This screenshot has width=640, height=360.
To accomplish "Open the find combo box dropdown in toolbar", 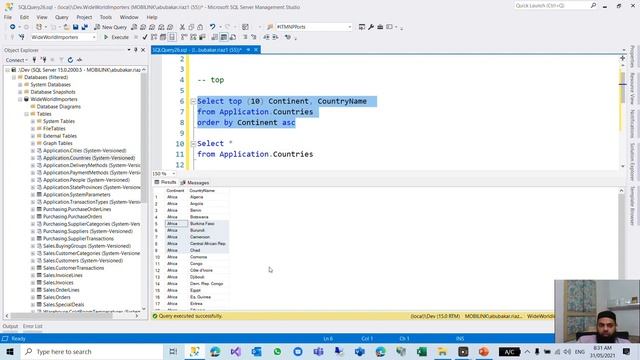I will point(349,27).
